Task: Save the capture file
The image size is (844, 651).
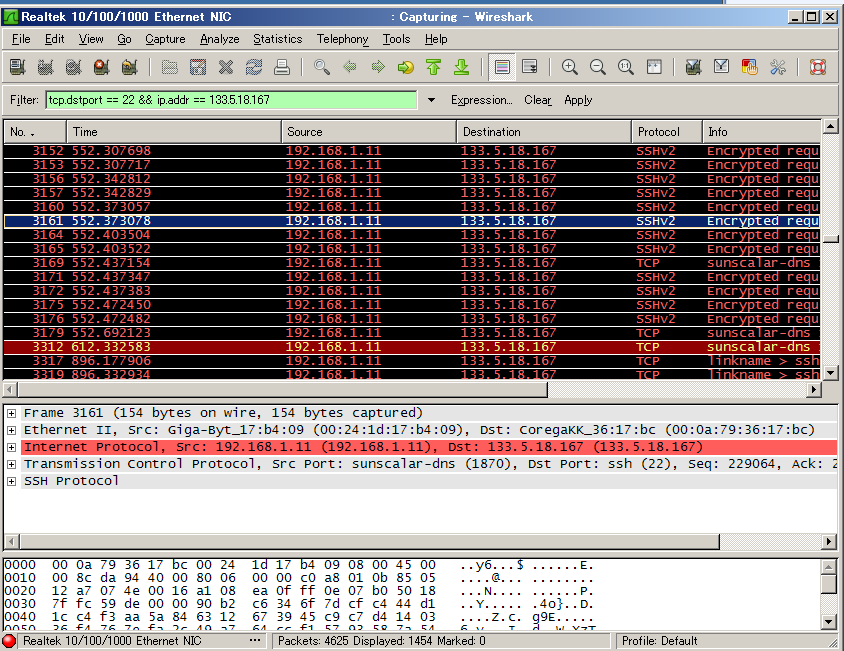Action: pos(198,67)
